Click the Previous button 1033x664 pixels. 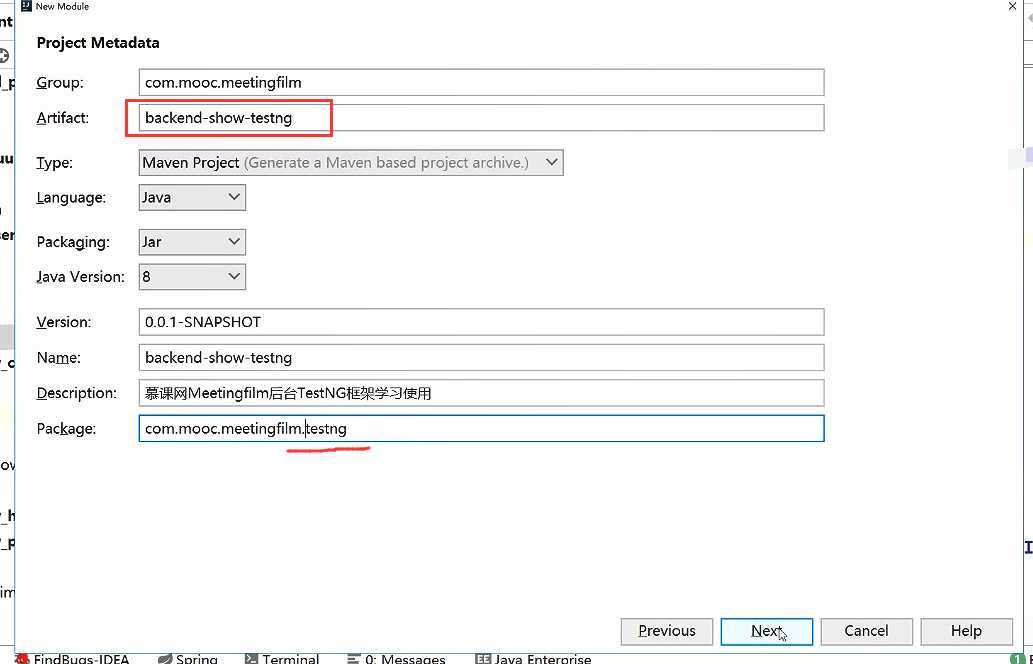(667, 632)
